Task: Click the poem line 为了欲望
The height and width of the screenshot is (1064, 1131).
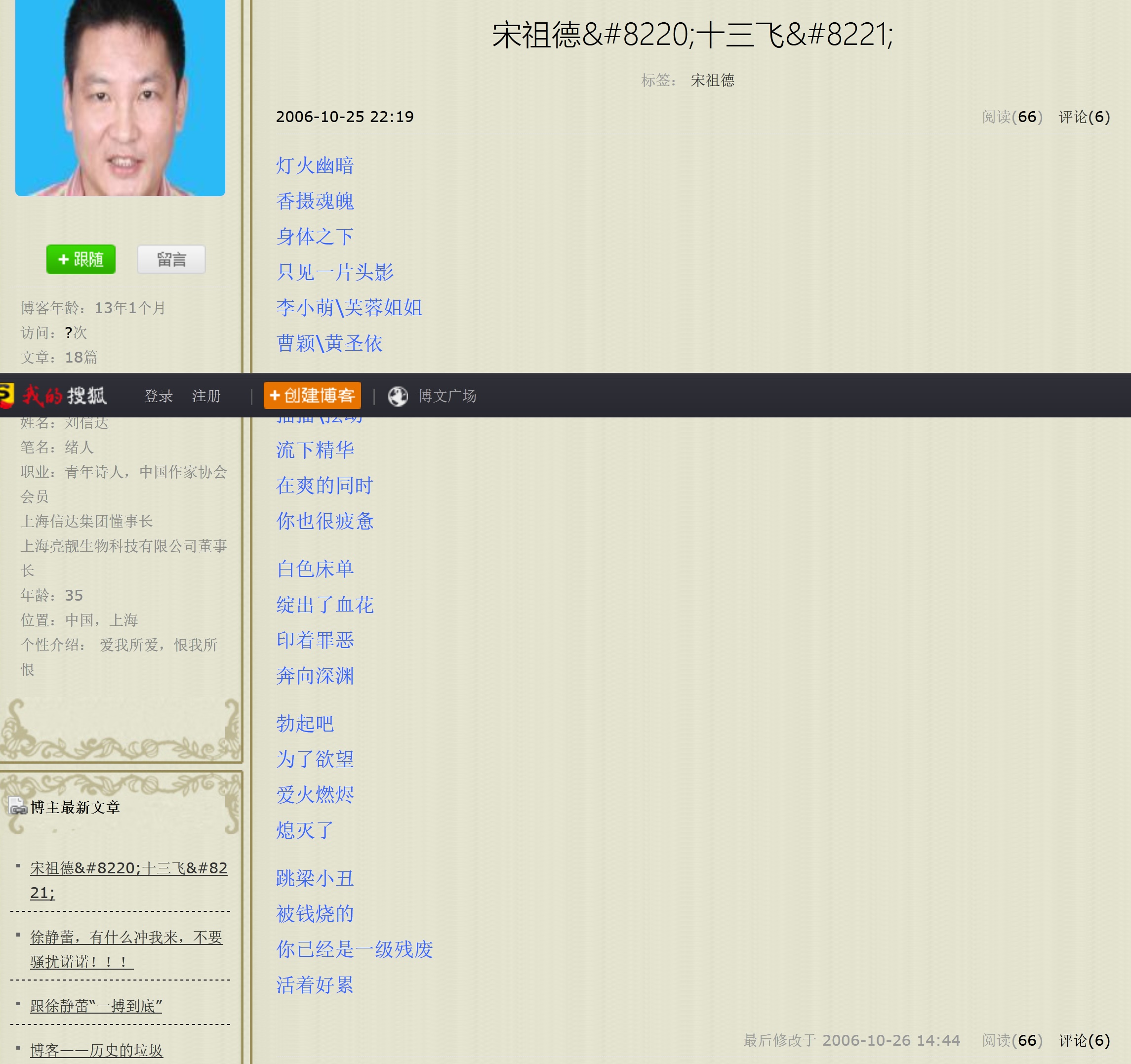Action: pos(315,759)
